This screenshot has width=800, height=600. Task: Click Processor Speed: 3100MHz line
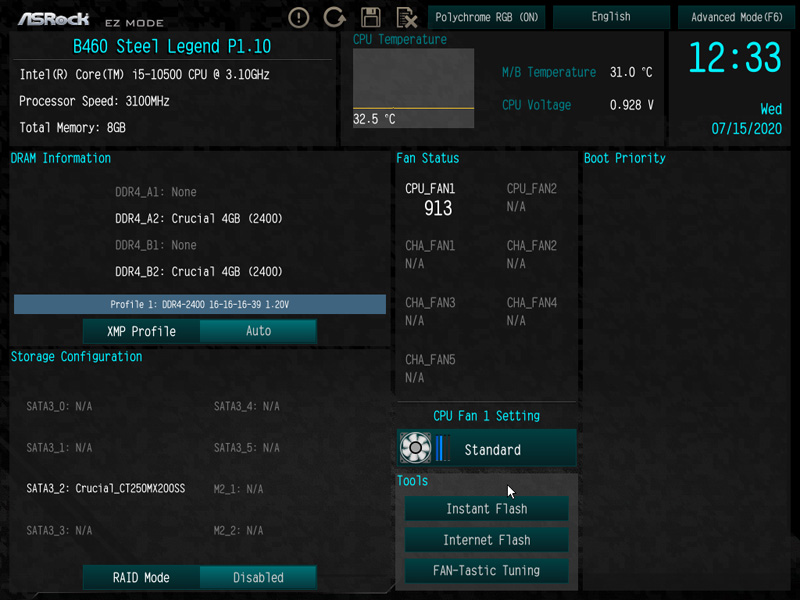94,101
